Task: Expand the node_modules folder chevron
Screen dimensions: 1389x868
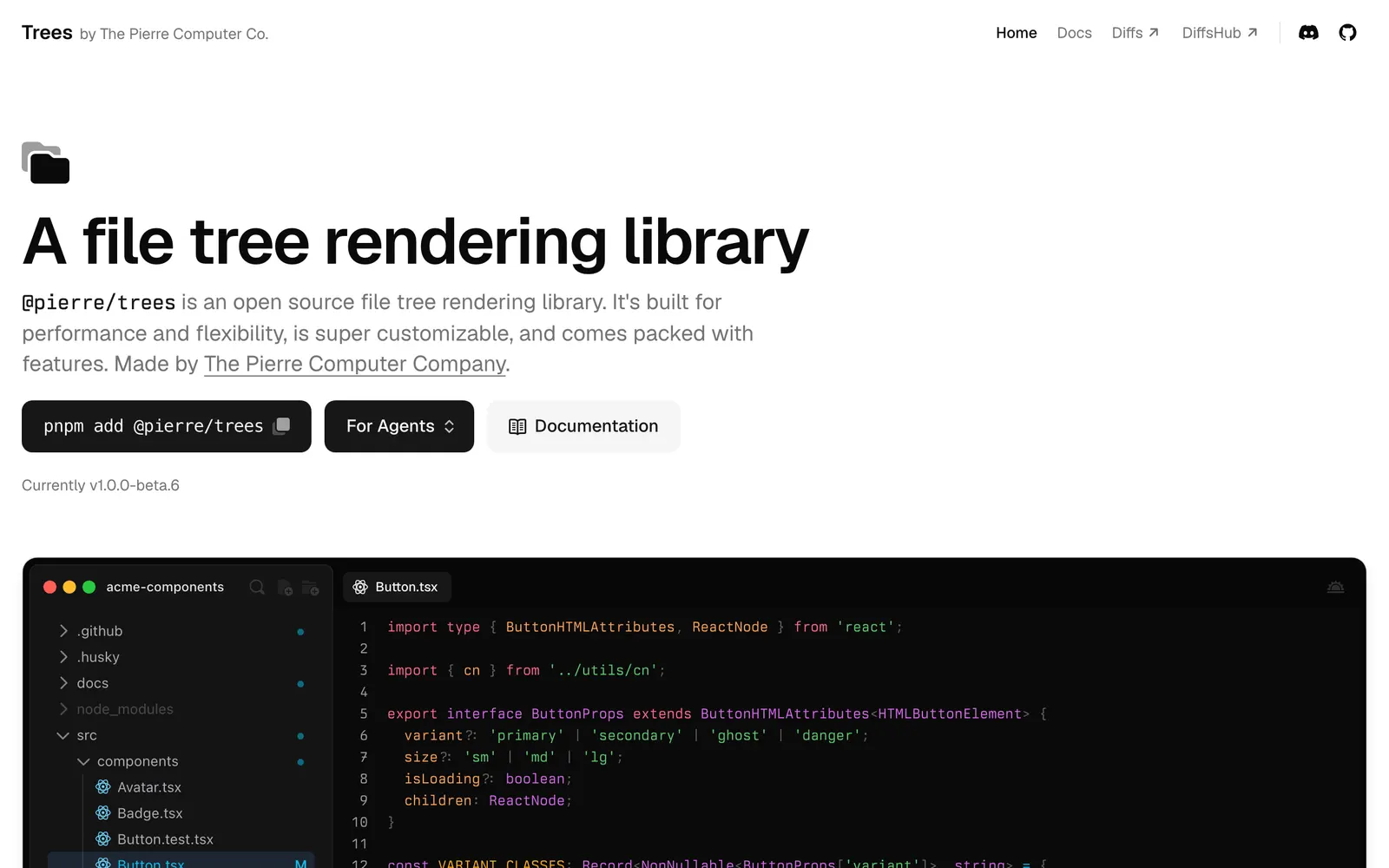Action: coord(63,709)
